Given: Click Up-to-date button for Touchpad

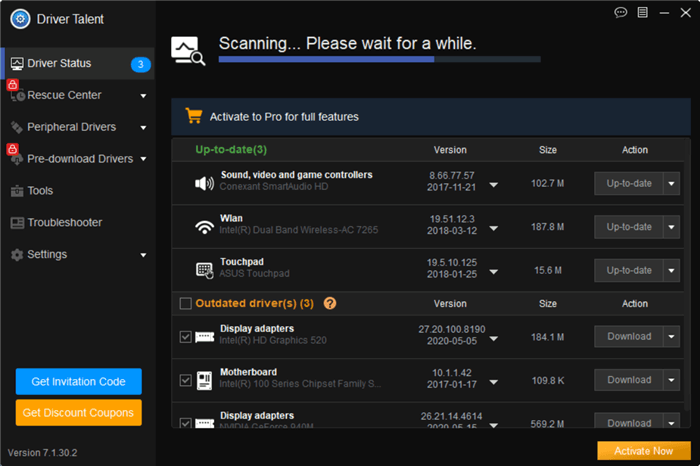Looking at the screenshot, I should coord(629,270).
